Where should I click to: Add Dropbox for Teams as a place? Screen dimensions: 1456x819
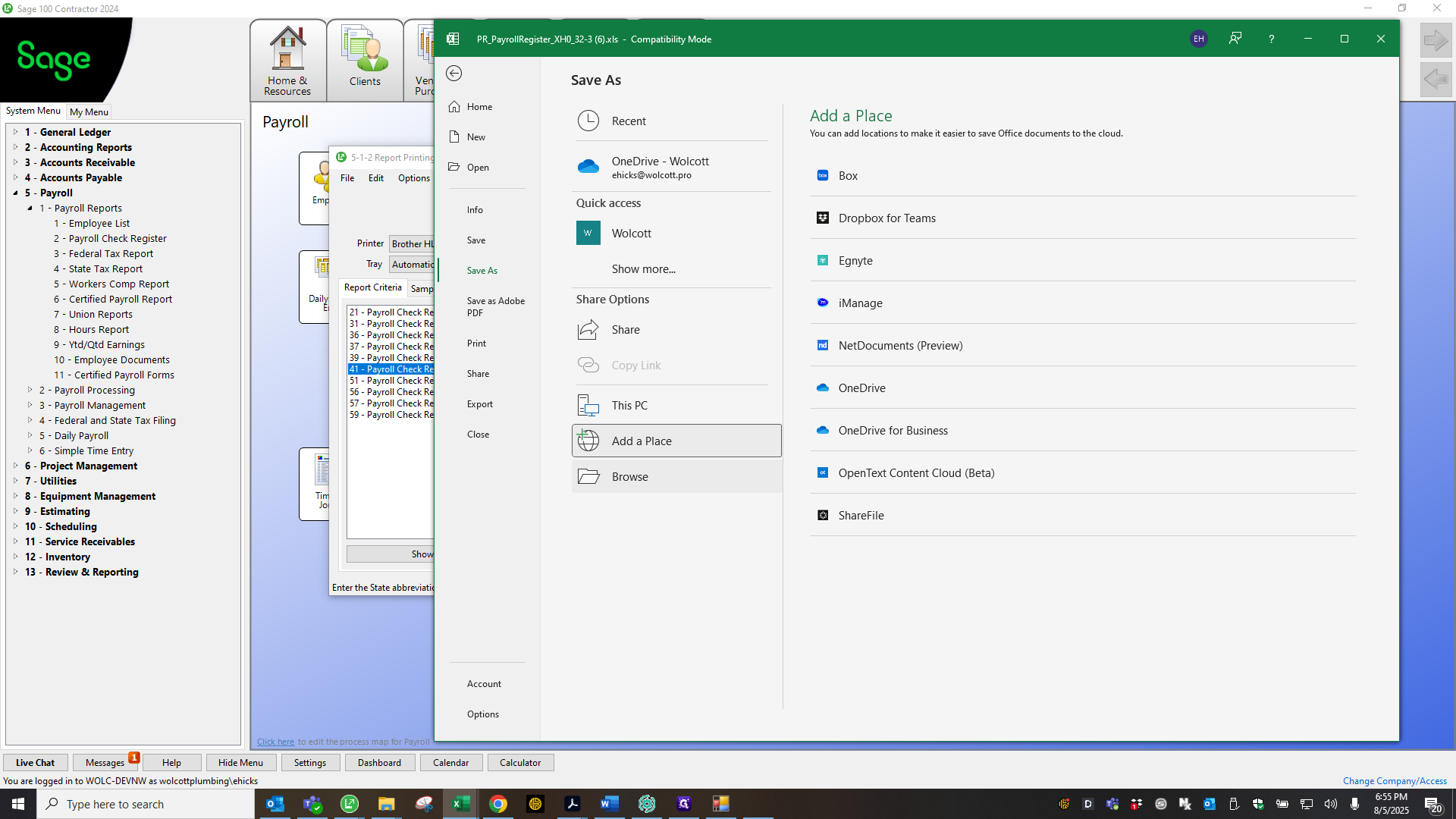(1082, 218)
